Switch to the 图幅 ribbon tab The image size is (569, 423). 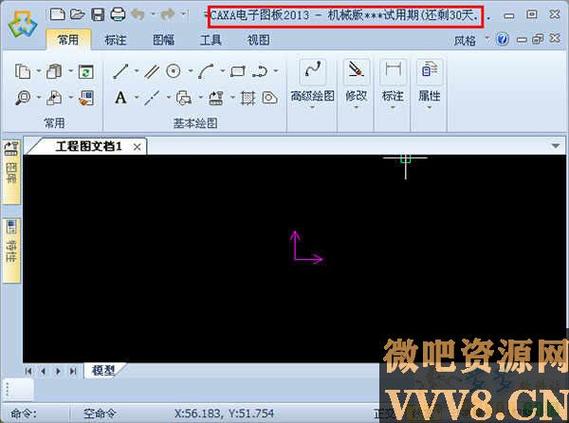pos(163,40)
